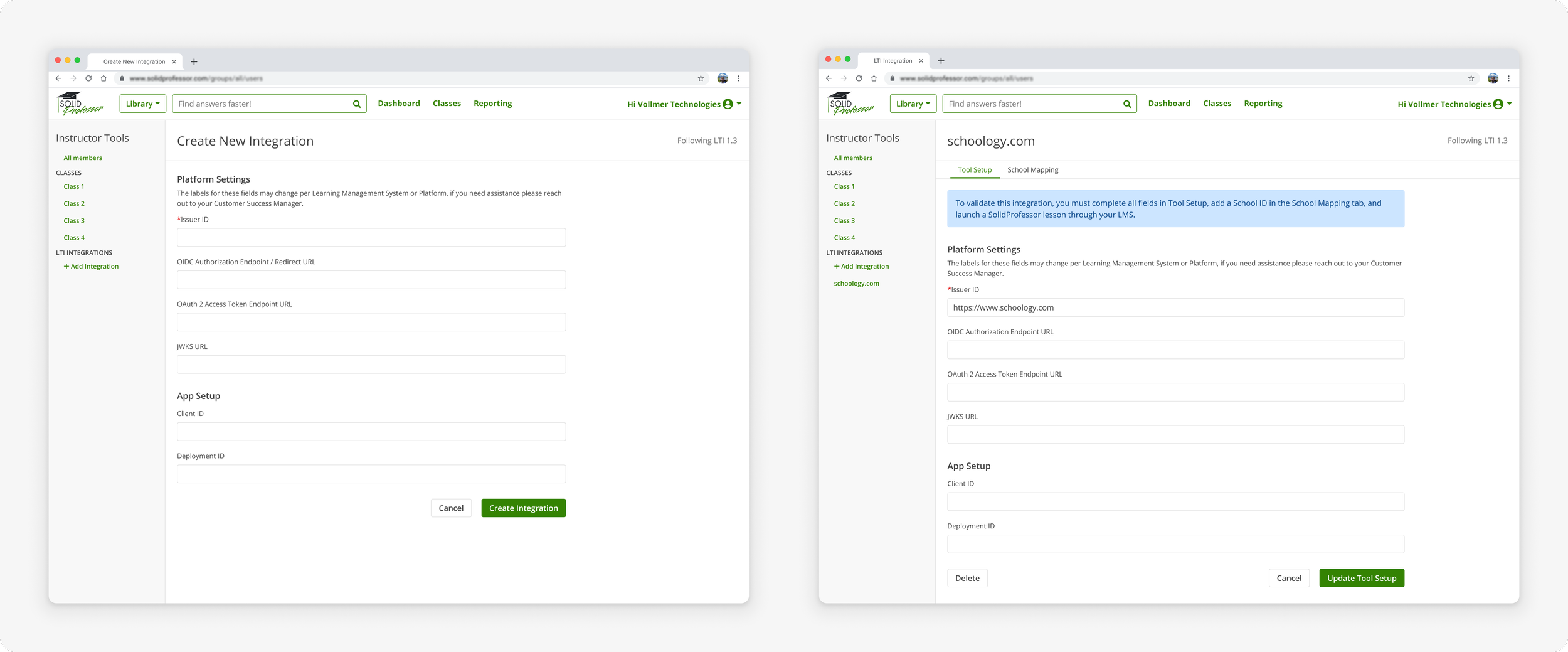
Task: Open browser profile avatar in left window
Action: point(723,78)
